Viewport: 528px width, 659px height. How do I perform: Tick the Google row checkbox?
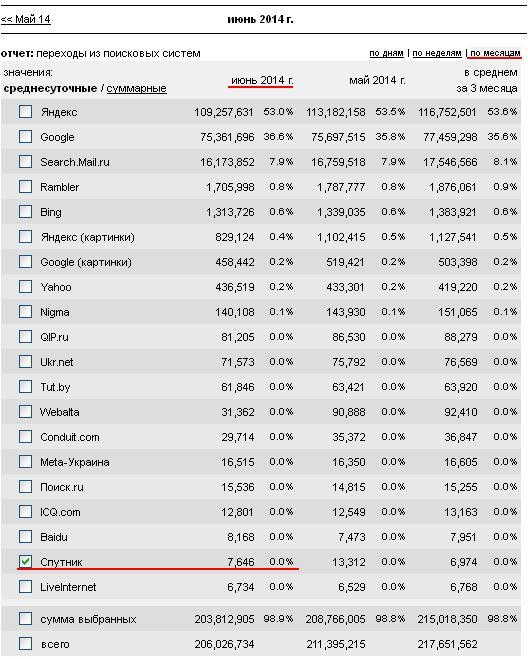click(x=25, y=137)
